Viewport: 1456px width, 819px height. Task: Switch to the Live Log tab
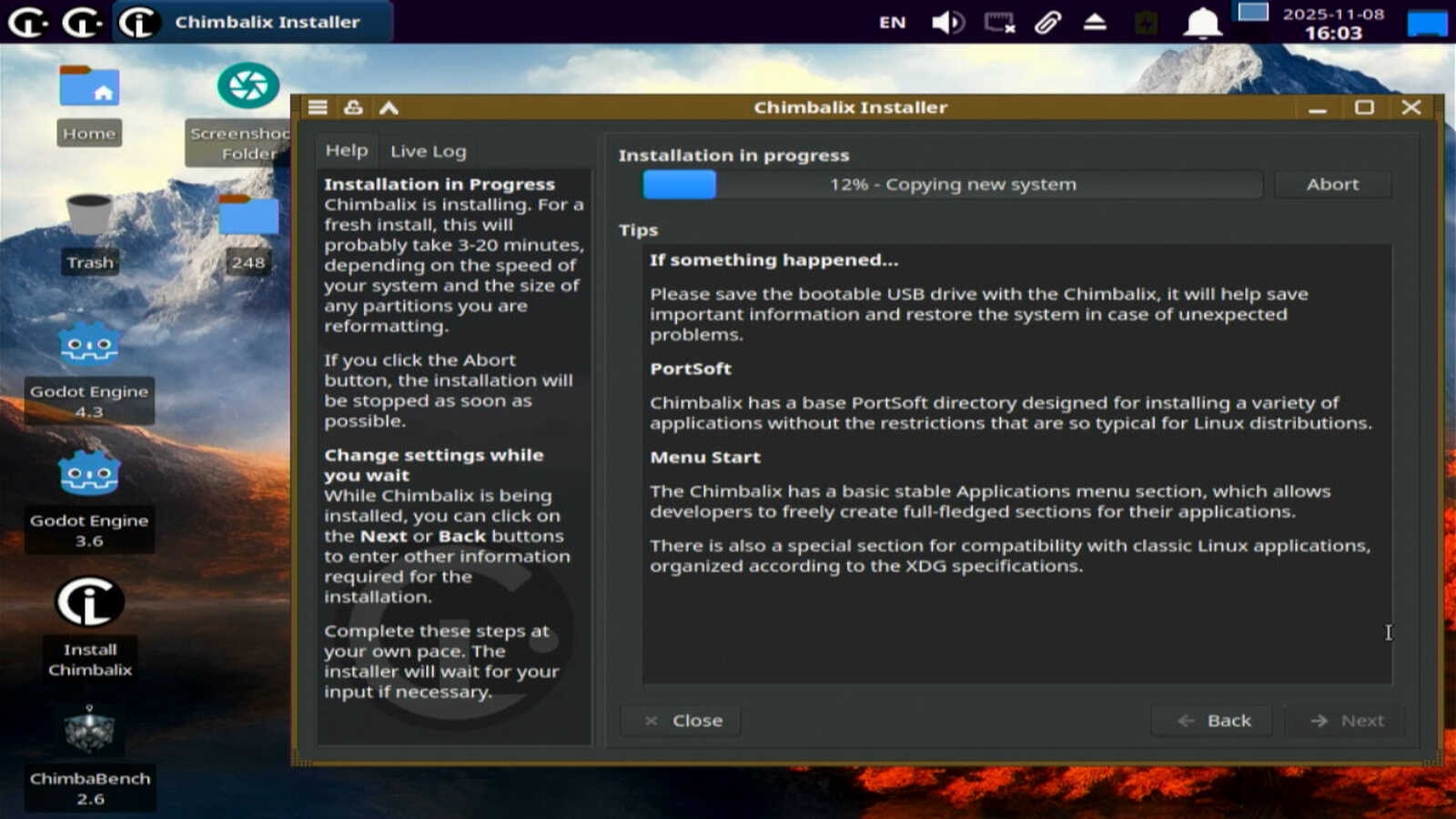pos(428,151)
